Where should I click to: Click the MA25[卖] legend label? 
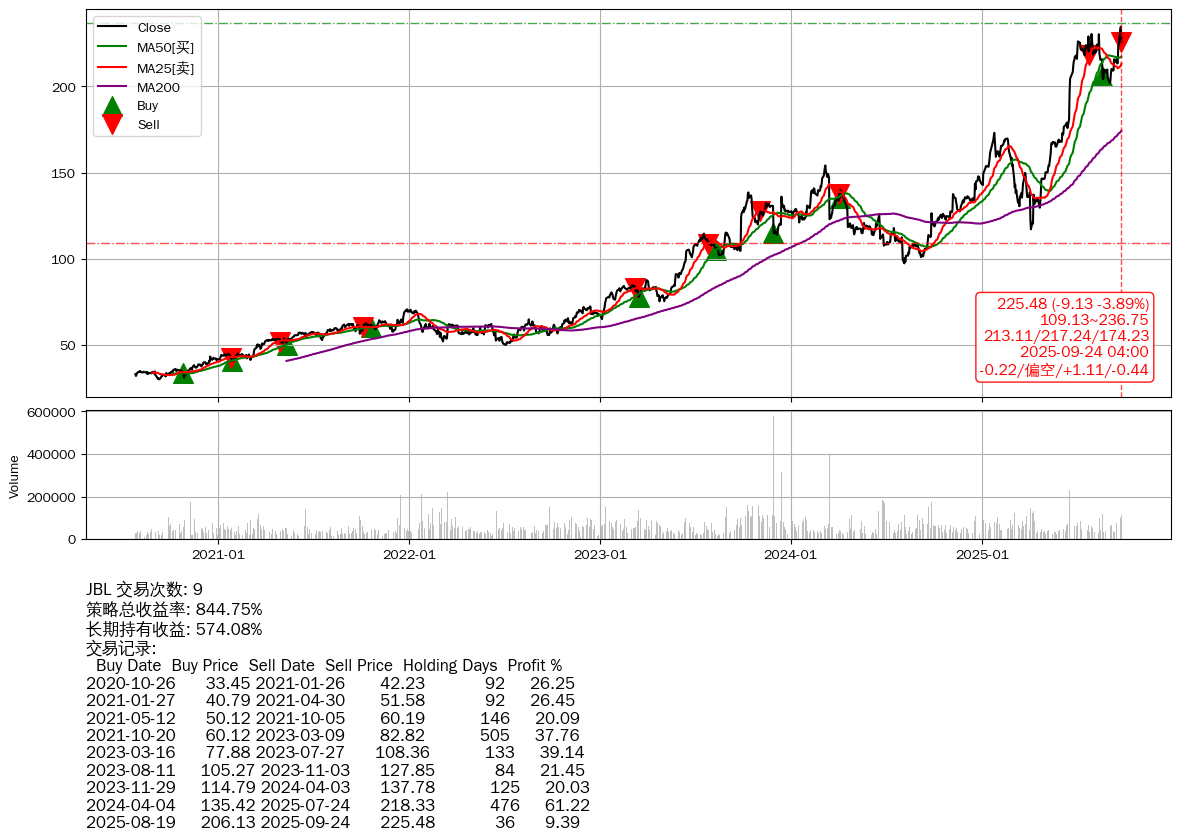pos(165,68)
